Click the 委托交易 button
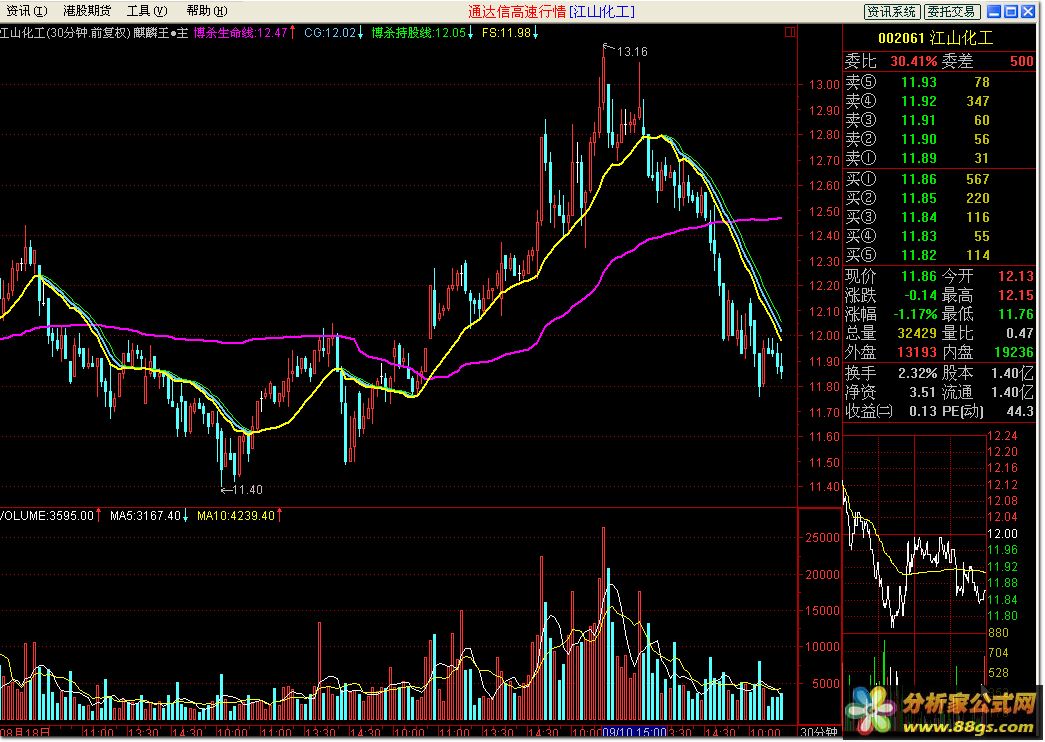 pos(952,11)
